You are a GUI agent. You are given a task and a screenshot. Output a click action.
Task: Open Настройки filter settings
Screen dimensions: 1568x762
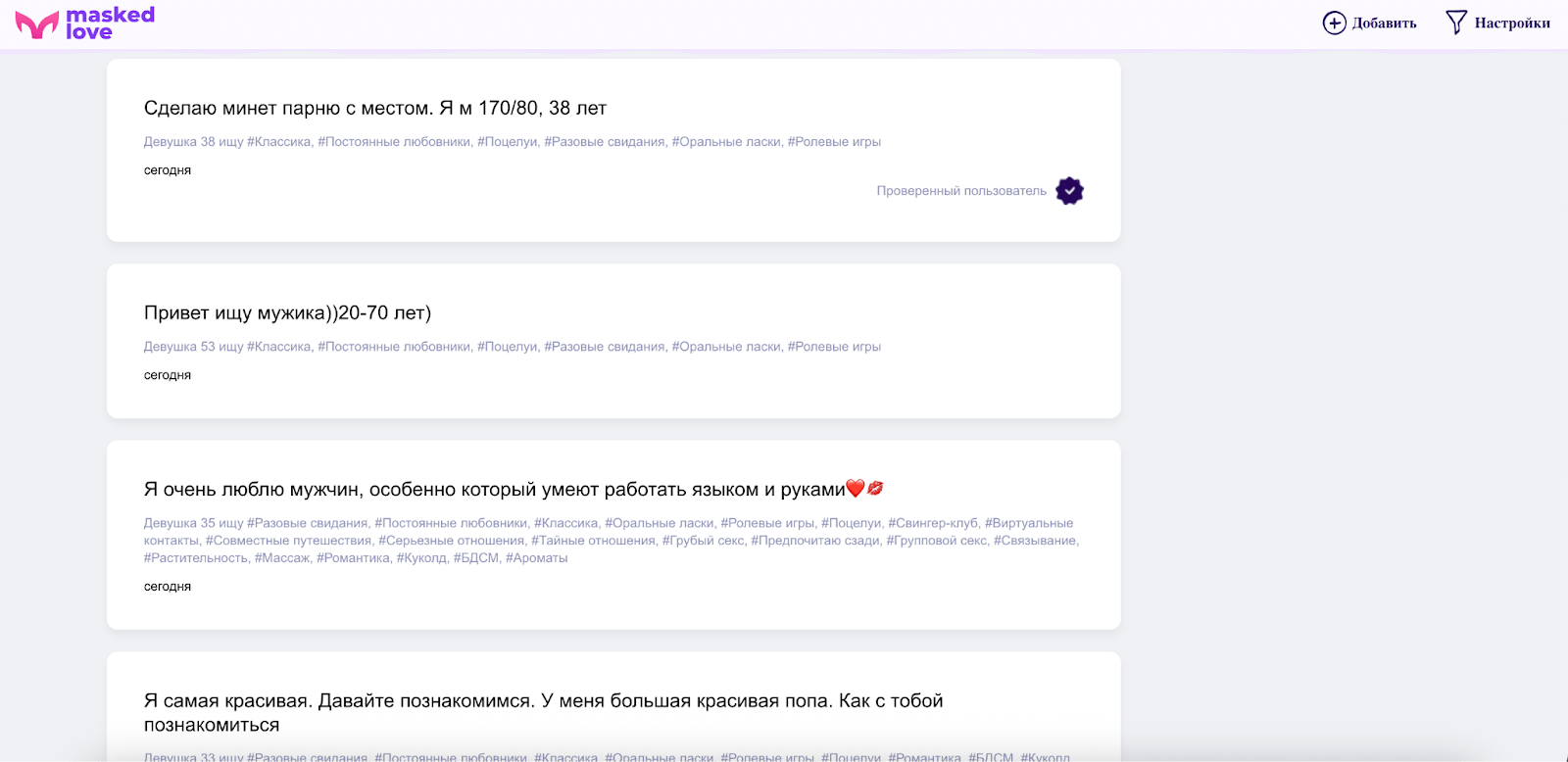click(1512, 24)
